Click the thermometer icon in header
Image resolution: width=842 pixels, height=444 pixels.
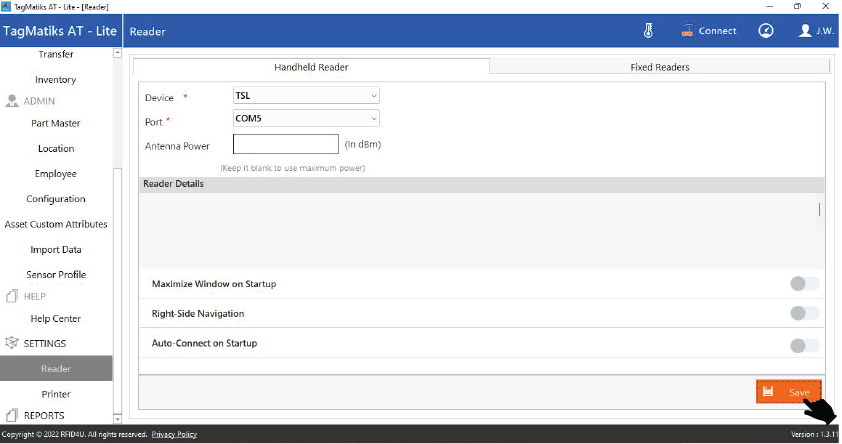tap(648, 31)
